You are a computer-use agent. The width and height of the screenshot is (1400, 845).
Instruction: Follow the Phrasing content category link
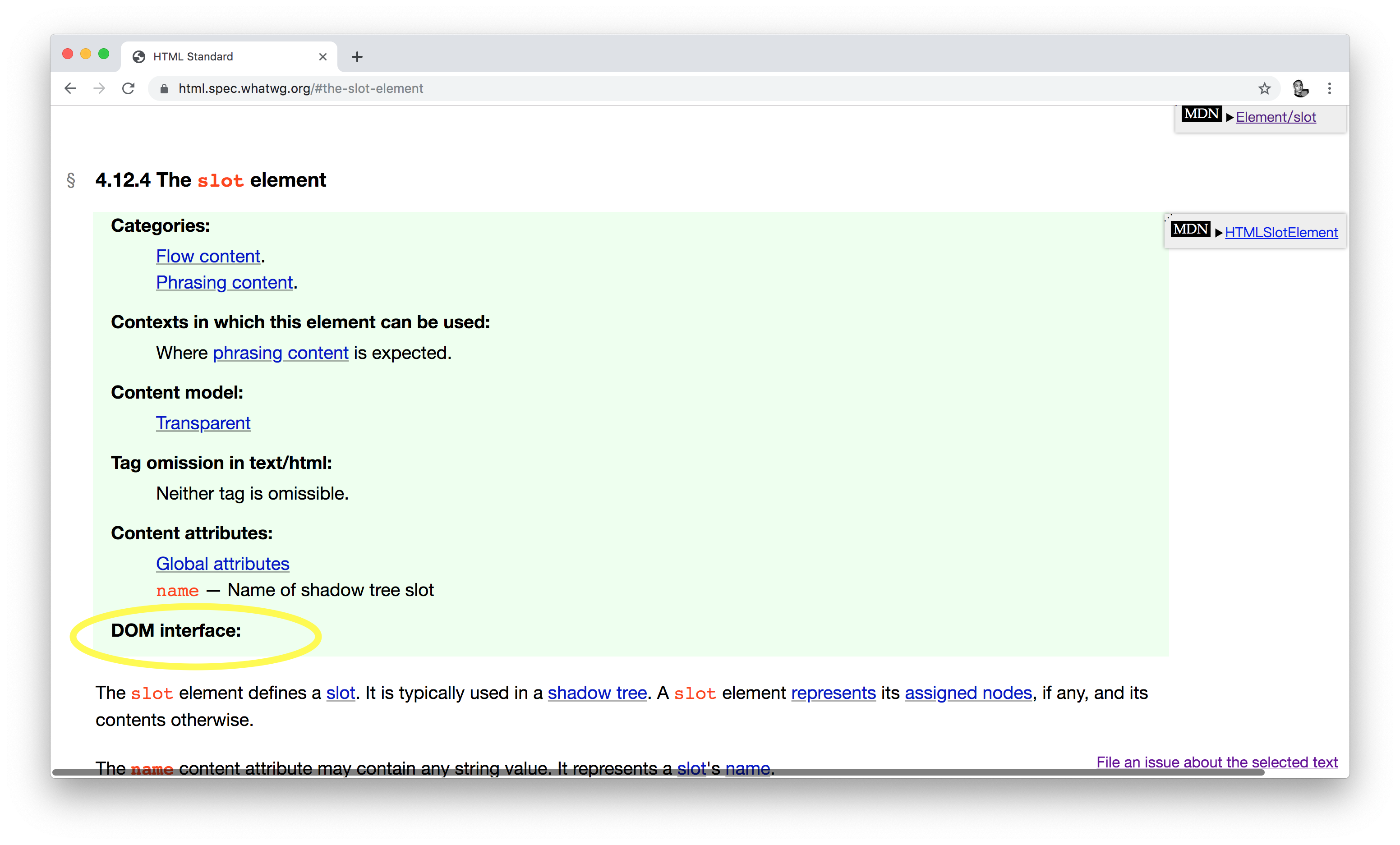(225, 282)
